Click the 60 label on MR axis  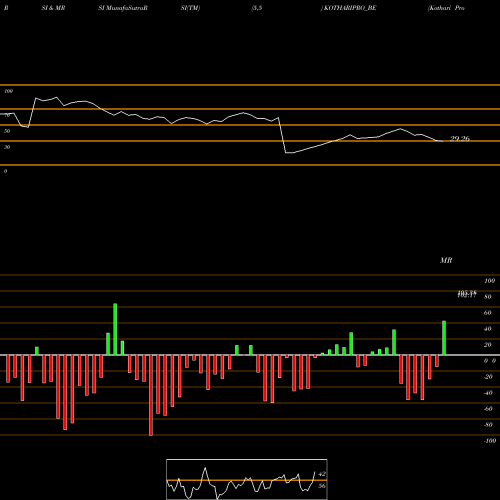click(487, 313)
